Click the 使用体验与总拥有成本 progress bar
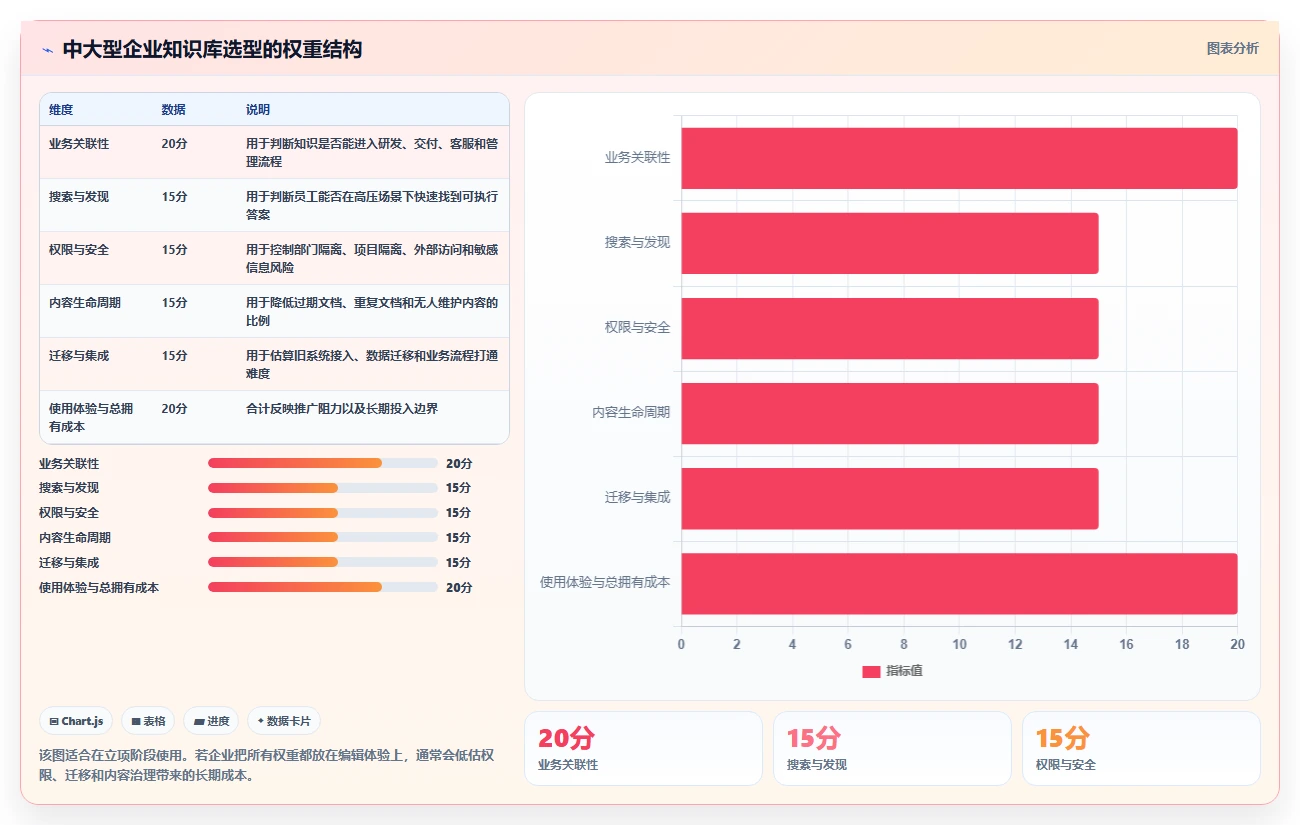The width and height of the screenshot is (1300, 825). pos(323,587)
